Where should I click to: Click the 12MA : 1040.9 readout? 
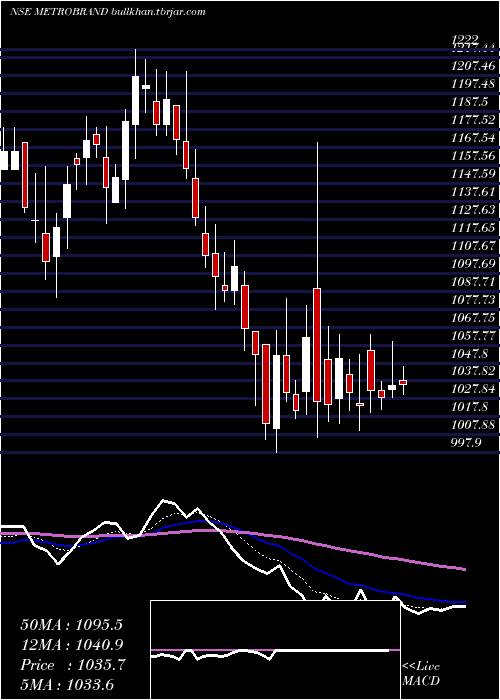click(x=71, y=645)
